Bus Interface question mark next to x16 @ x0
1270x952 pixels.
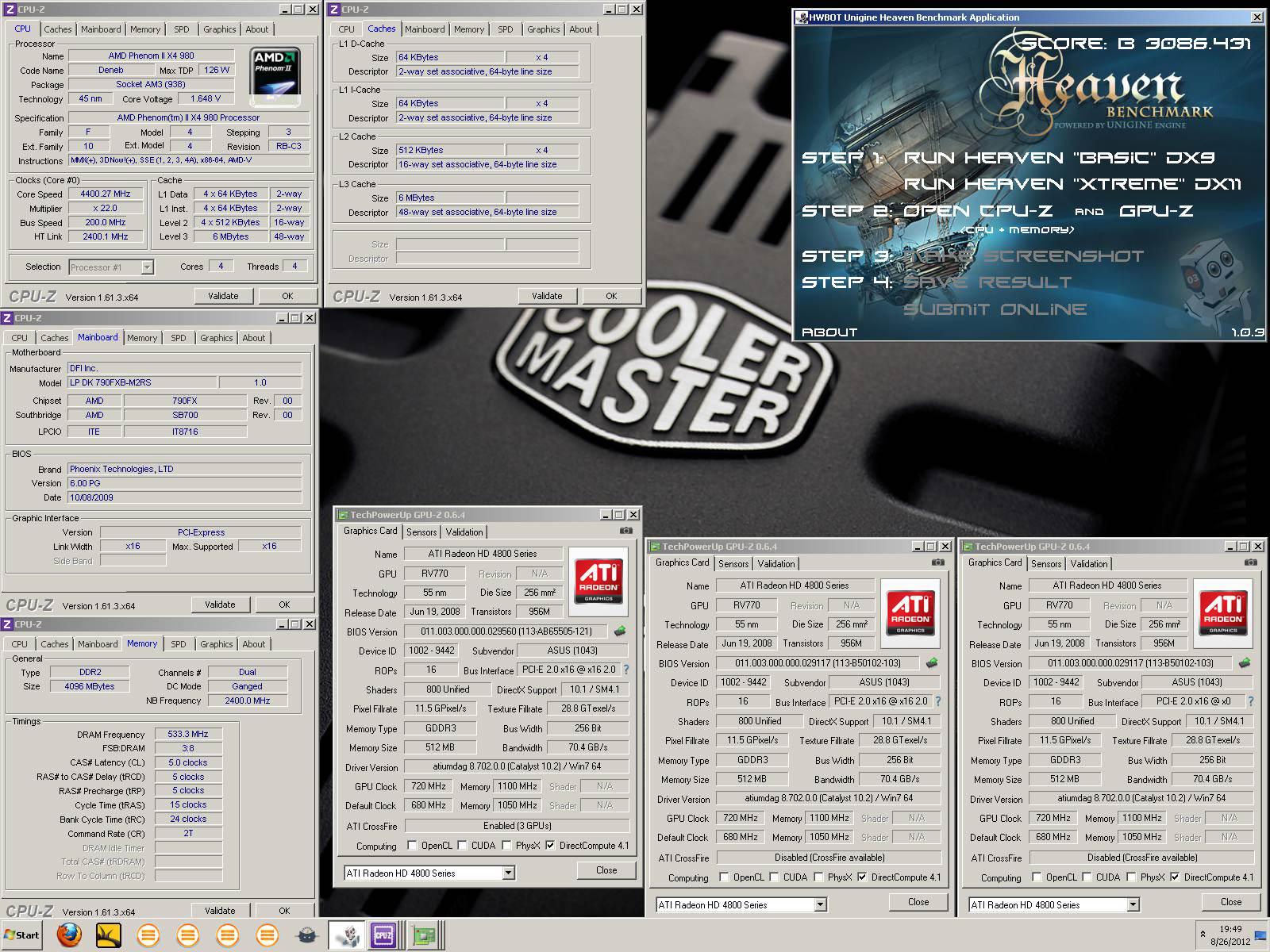(1250, 701)
